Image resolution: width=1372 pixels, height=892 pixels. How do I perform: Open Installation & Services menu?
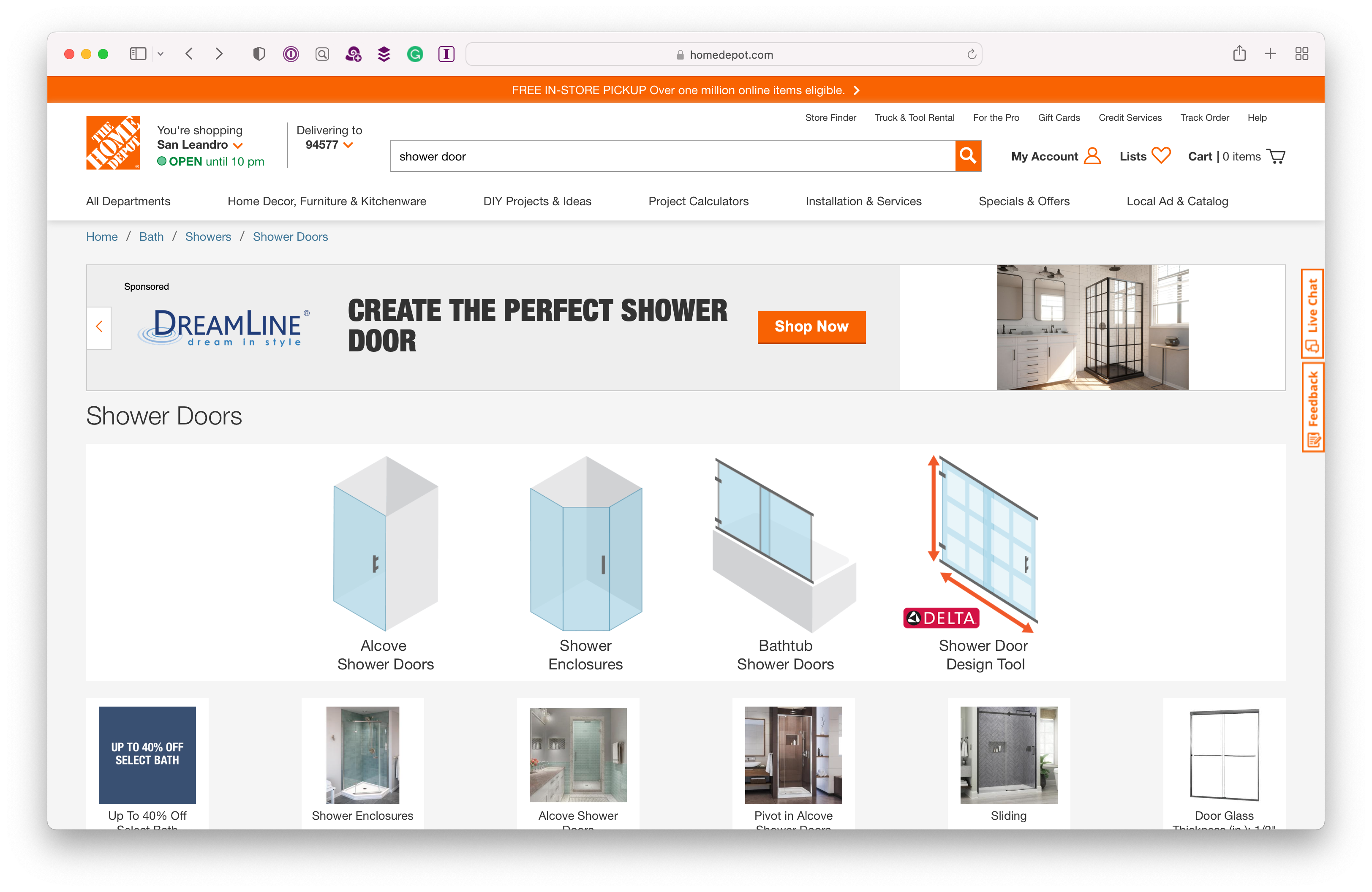[x=863, y=201]
